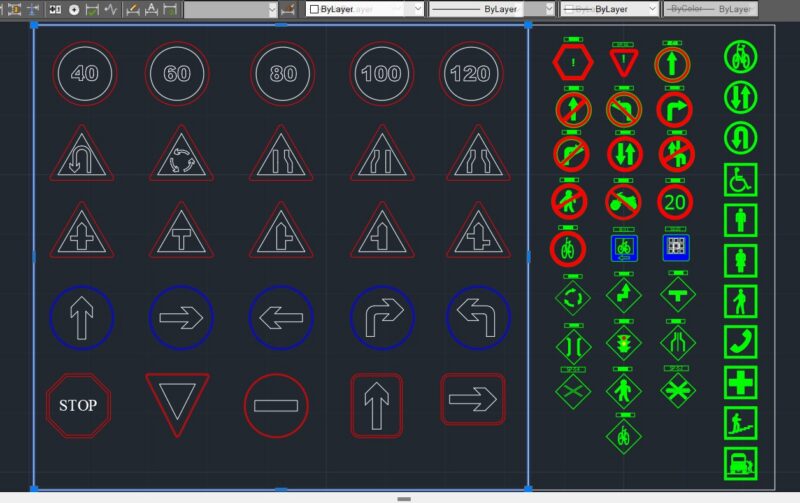
Task: Select the blue left arrow circle sign
Action: coord(281,317)
